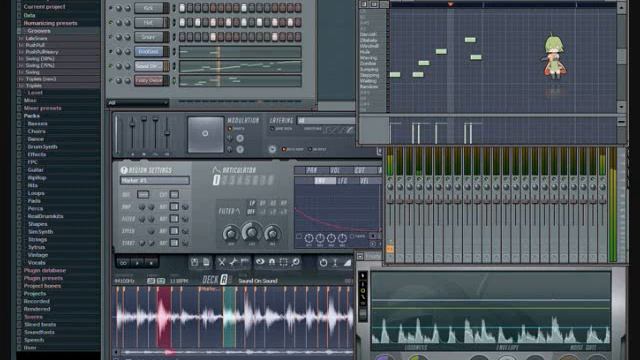
Task: Collapse the Packs folder in the browser
Action: 31,116
